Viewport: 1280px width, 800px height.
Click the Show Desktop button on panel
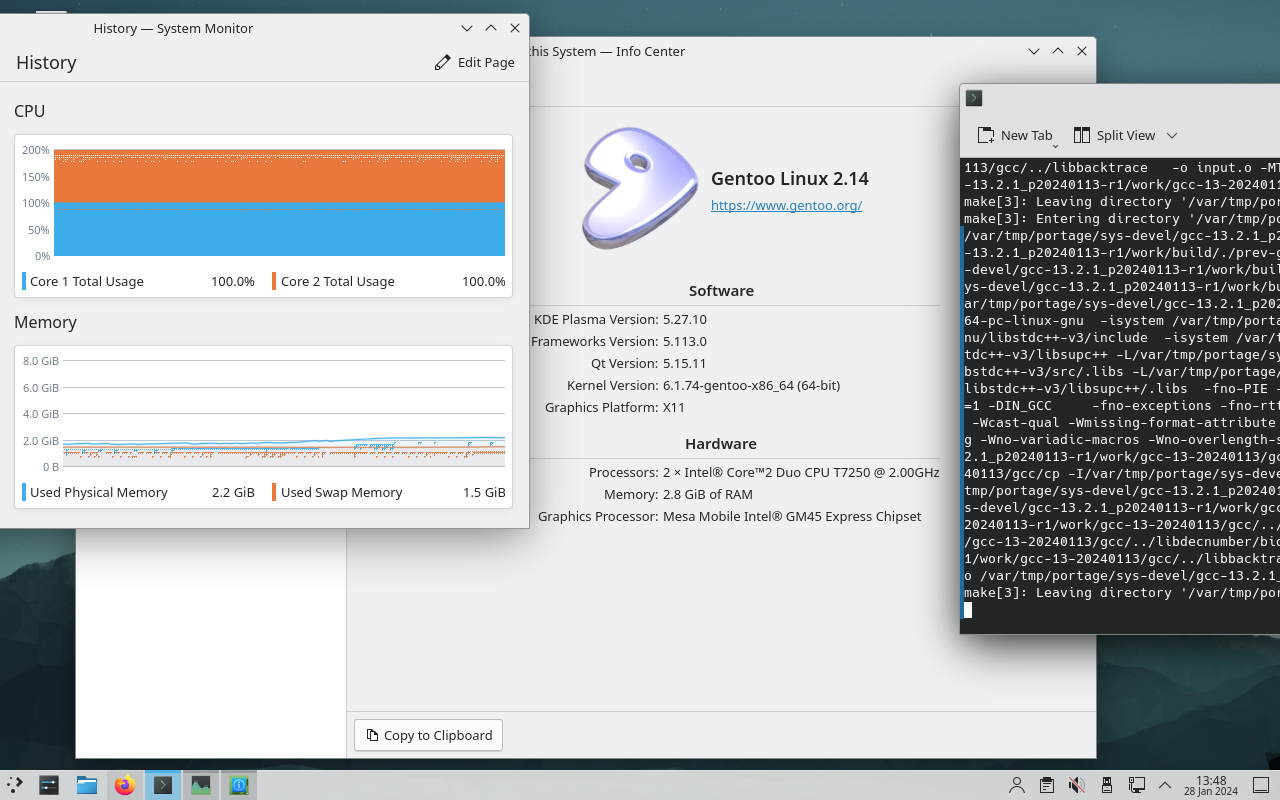1262,785
